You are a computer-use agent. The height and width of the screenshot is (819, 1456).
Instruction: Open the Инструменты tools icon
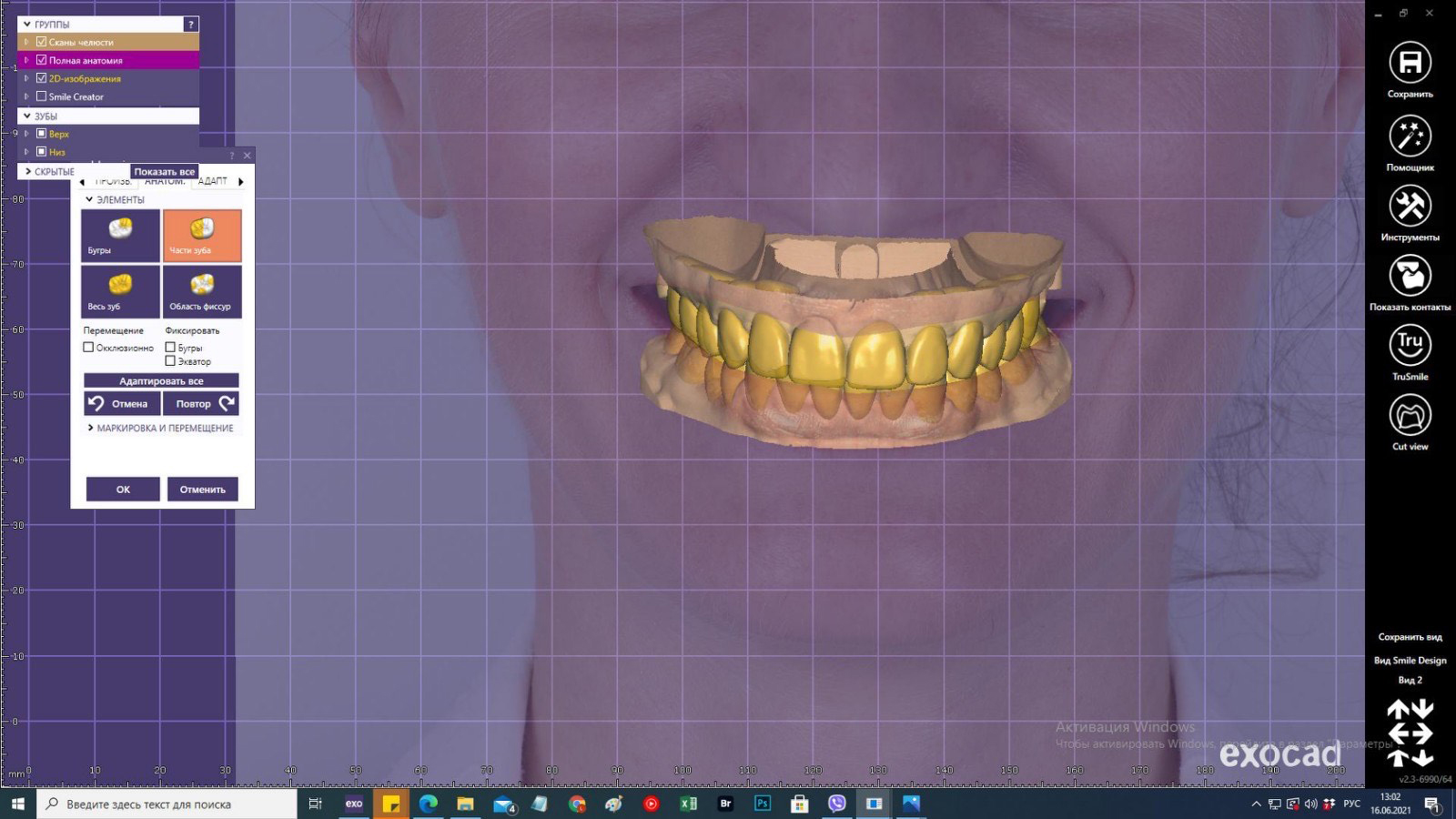[x=1410, y=207]
